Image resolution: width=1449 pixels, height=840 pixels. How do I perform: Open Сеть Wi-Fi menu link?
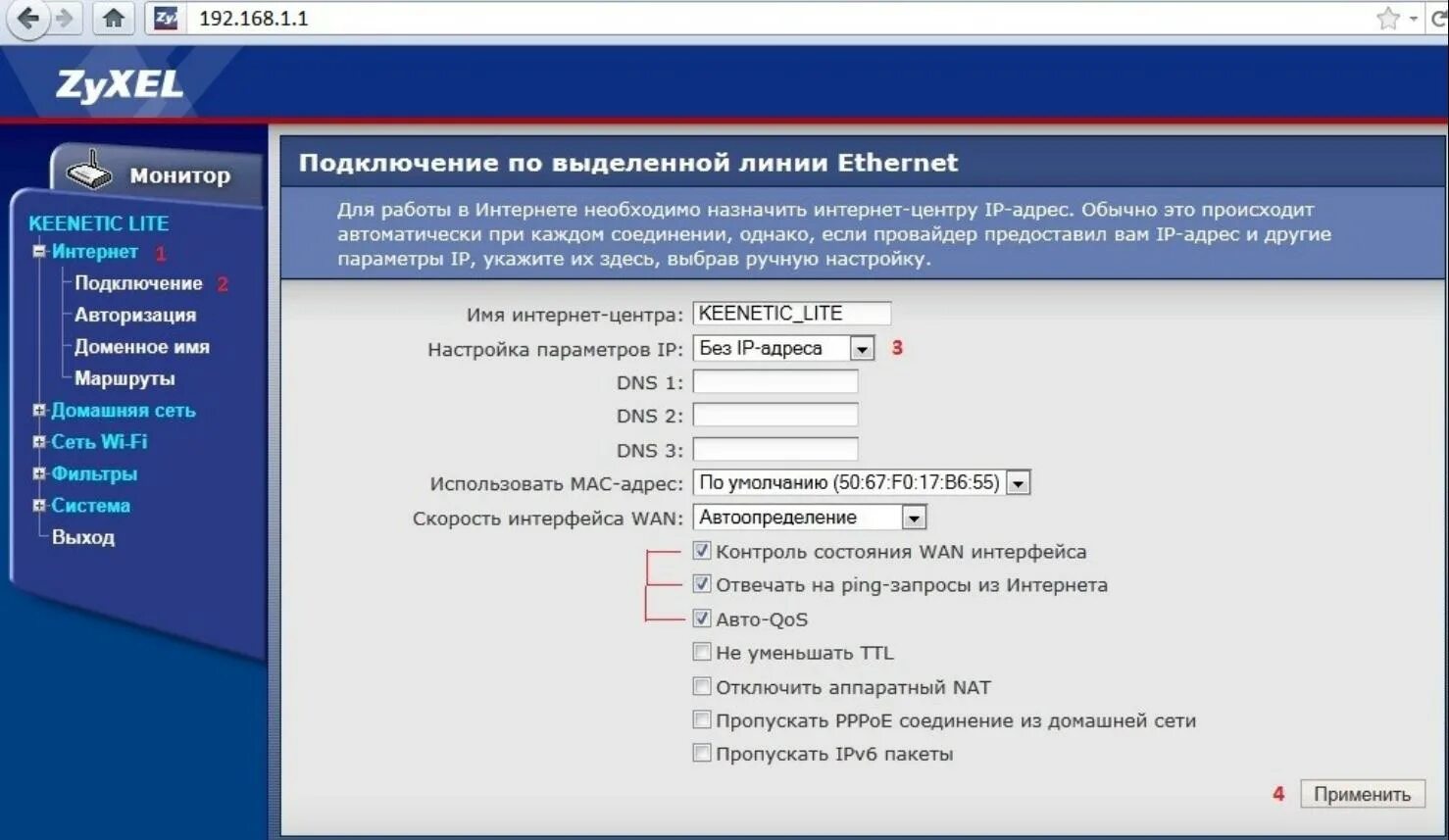tap(99, 442)
